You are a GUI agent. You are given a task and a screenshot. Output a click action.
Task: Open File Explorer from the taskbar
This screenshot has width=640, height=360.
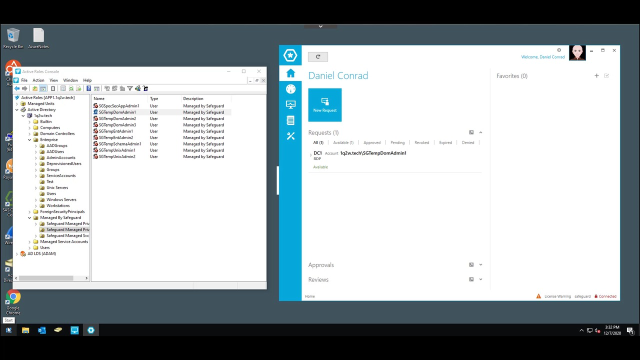[25, 330]
